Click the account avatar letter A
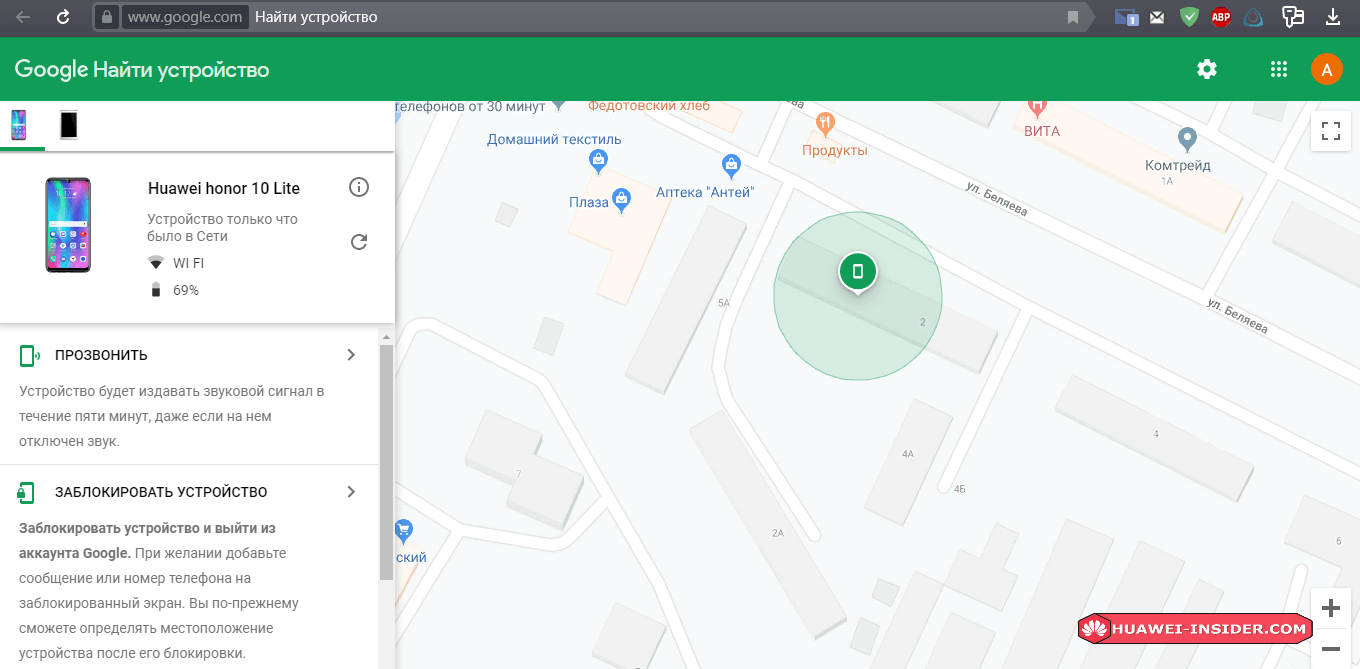The image size is (1360, 669). 1326,69
